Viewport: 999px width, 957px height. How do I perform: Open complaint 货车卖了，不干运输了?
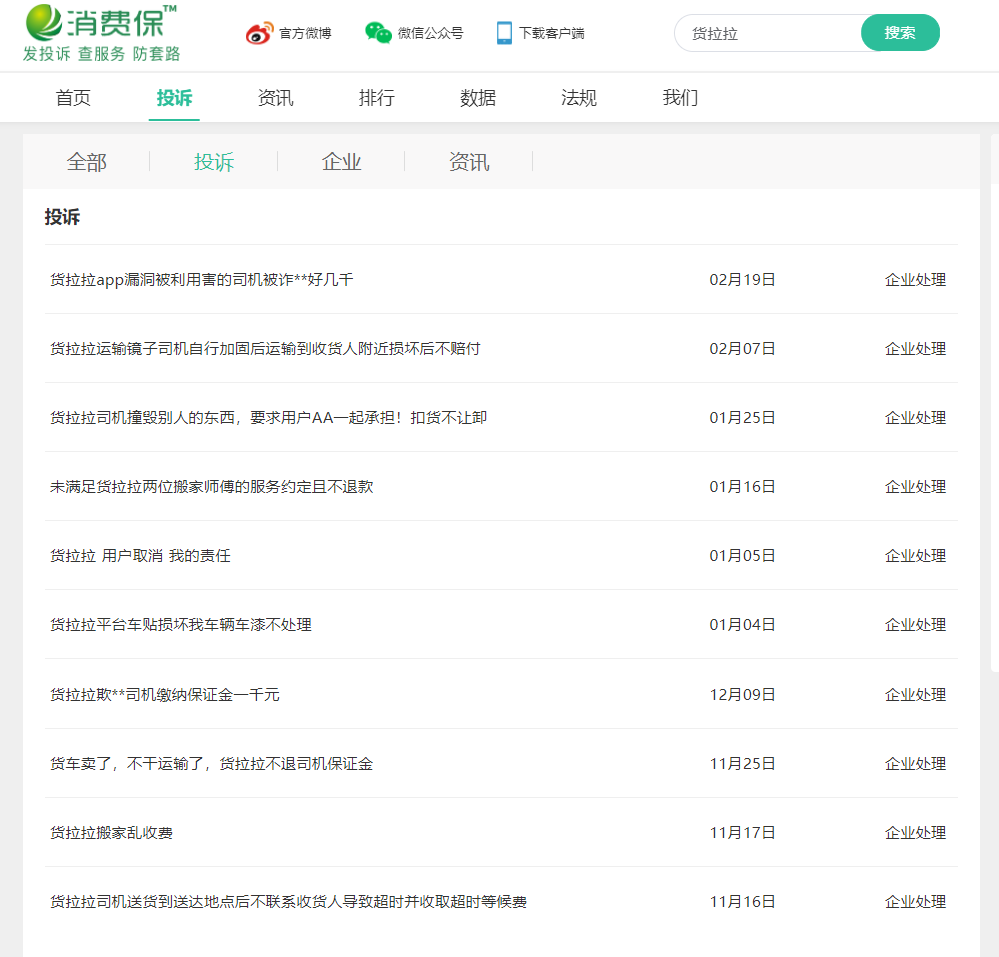[212, 763]
